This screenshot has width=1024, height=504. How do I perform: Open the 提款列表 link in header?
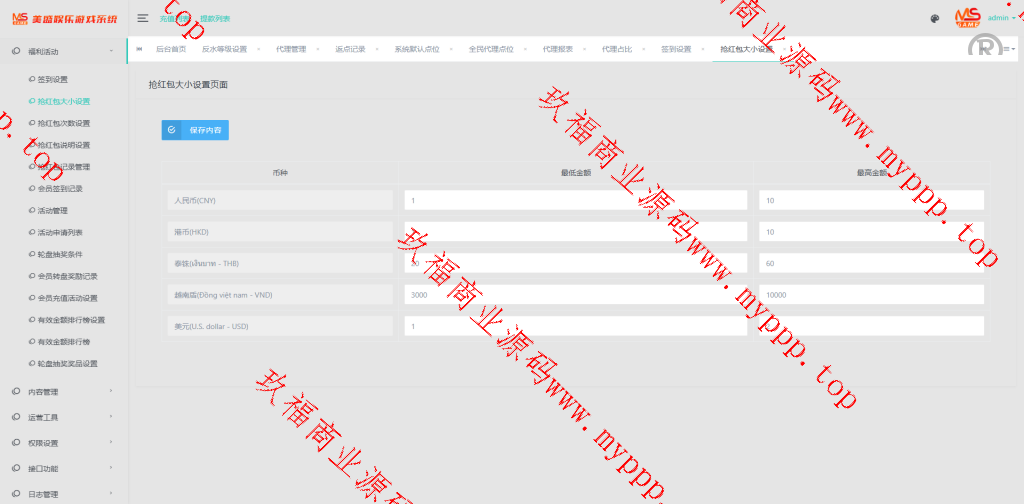[214, 19]
